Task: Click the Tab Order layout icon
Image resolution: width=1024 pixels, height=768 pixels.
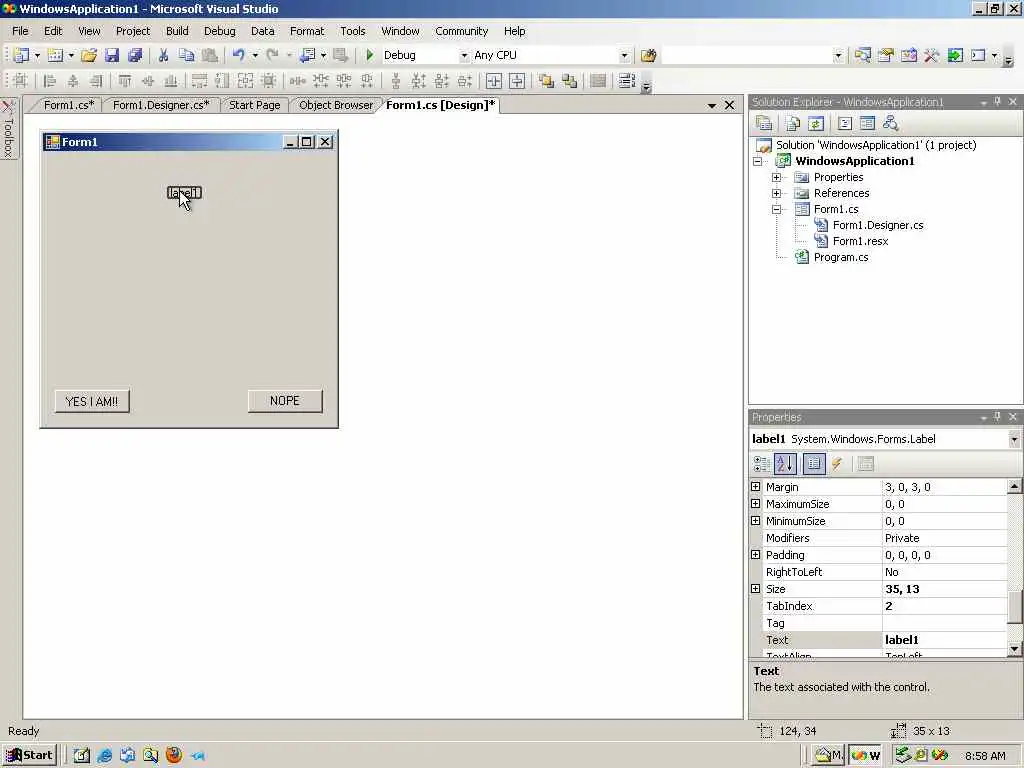Action: (627, 81)
